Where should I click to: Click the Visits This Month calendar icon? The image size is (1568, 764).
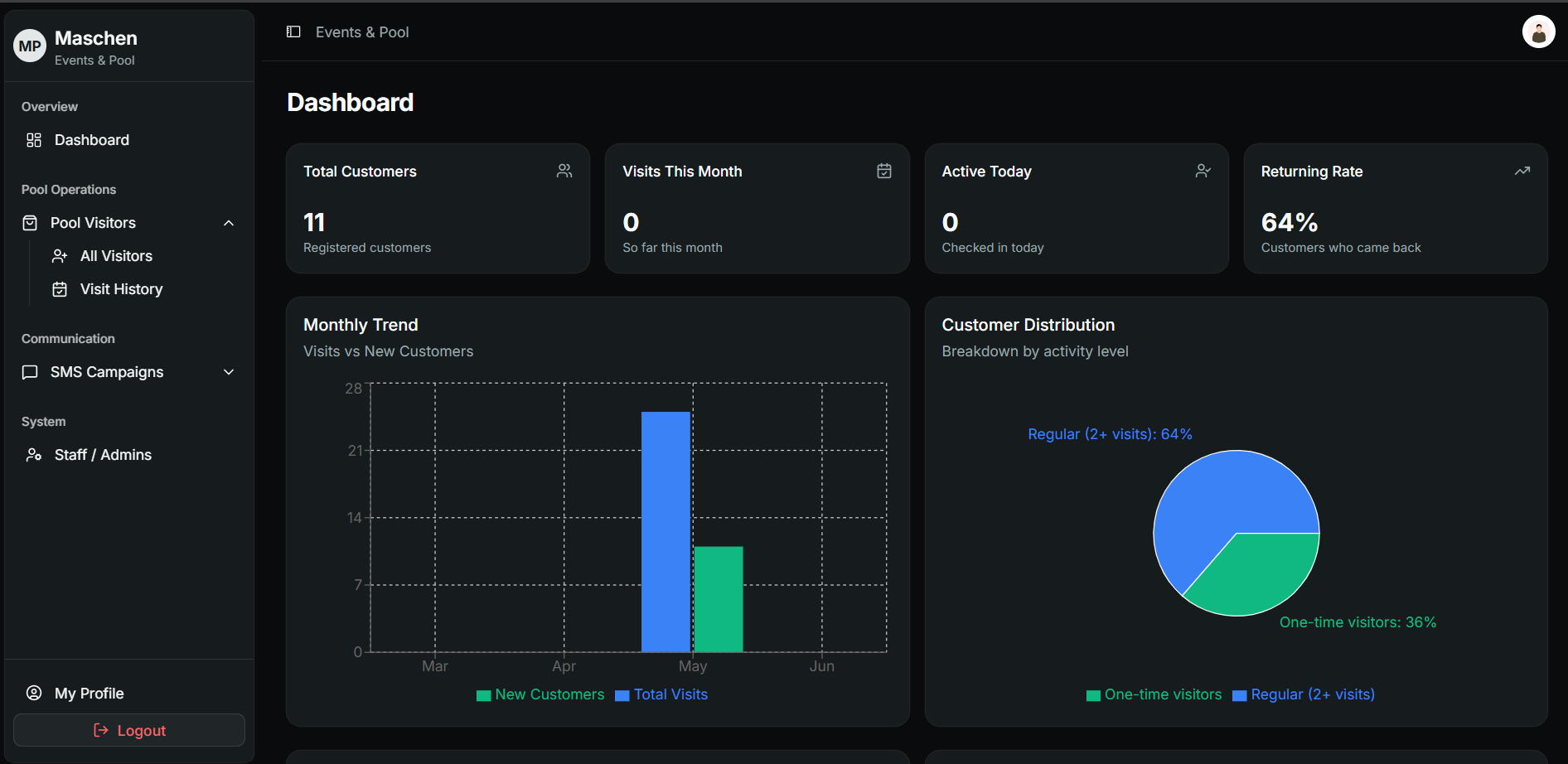pyautogui.click(x=884, y=171)
